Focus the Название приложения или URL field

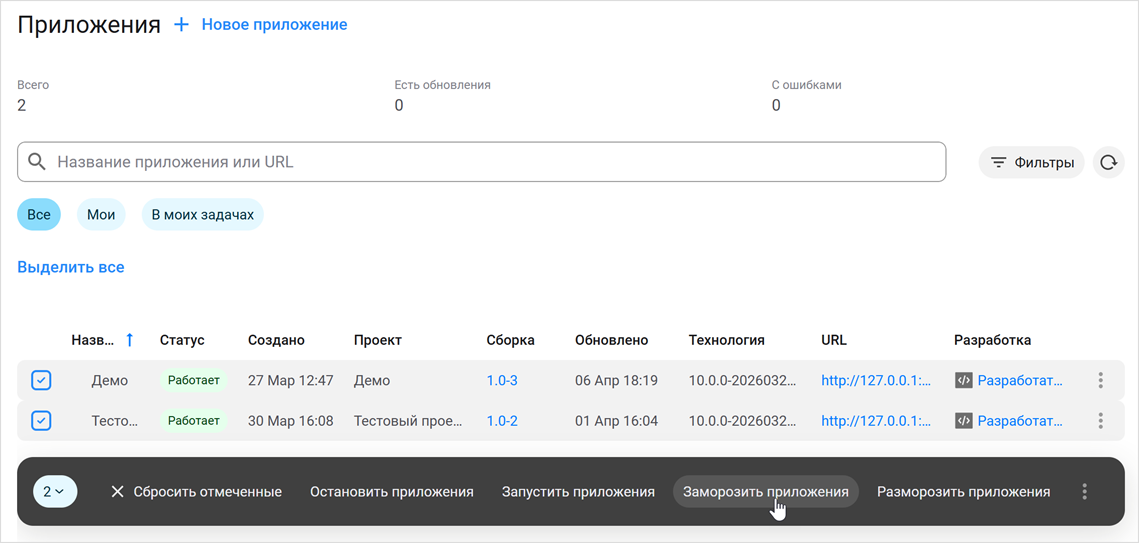pyautogui.click(x=482, y=162)
